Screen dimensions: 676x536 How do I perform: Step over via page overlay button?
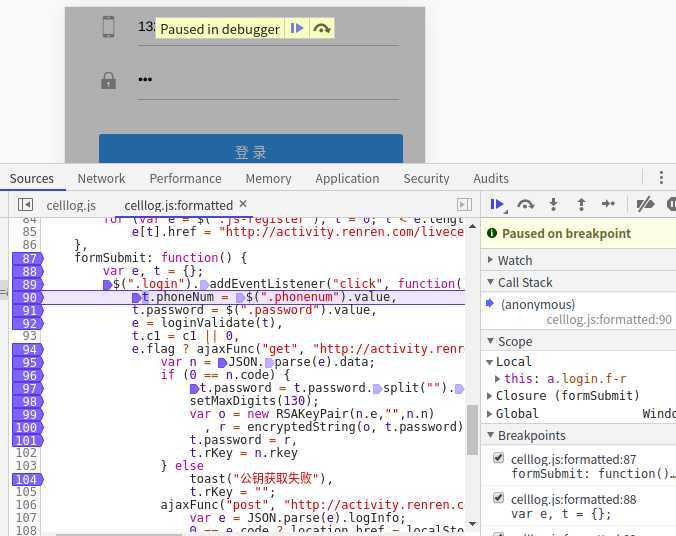(x=321, y=29)
